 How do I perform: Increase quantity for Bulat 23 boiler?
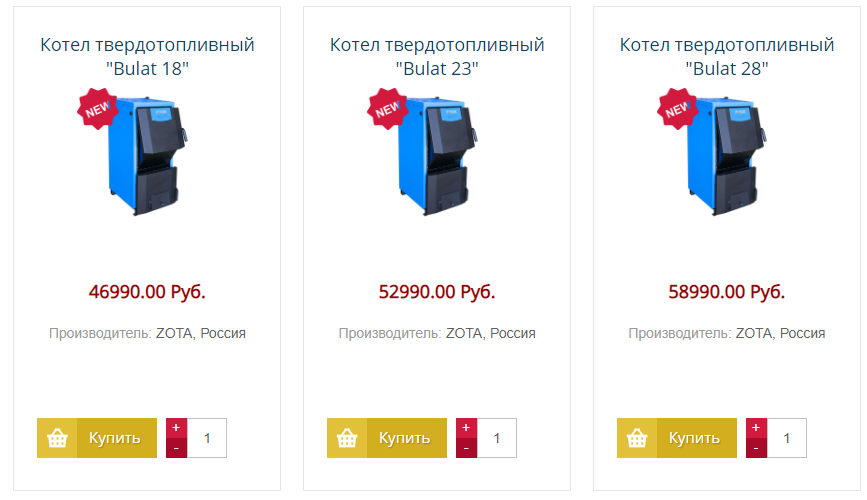tap(466, 428)
